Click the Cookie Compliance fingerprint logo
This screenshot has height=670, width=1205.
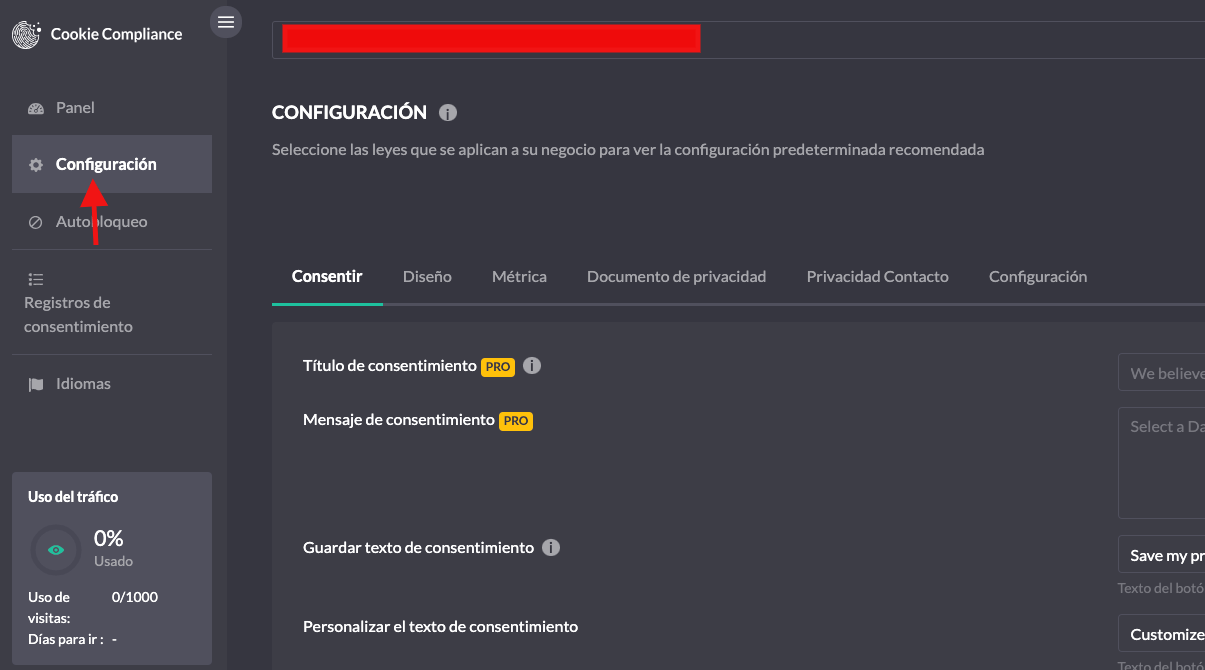(x=27, y=34)
